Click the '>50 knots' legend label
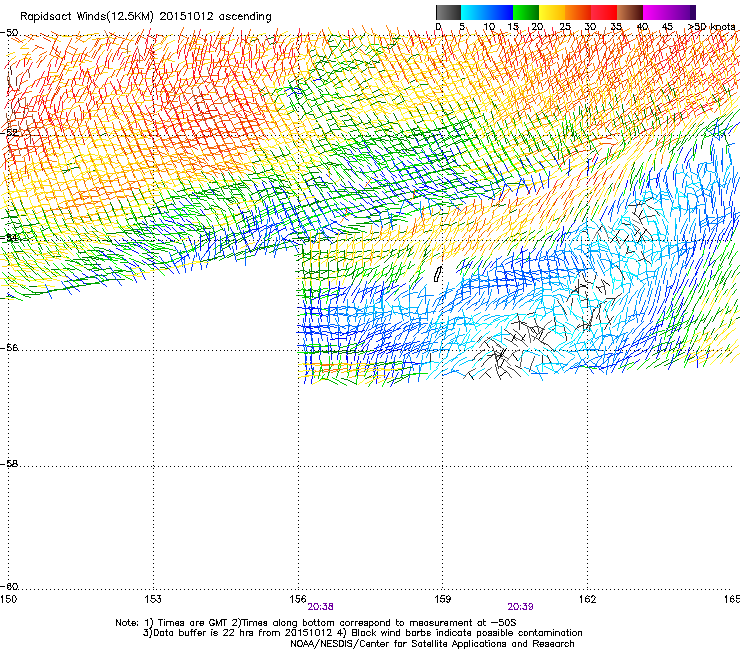The width and height of the screenshot is (740, 650). click(711, 27)
